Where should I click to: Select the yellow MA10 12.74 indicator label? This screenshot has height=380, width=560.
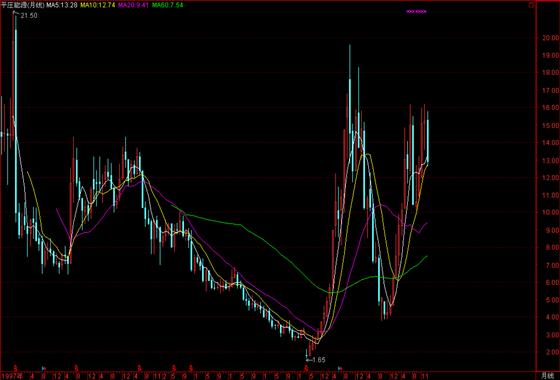(98, 5)
